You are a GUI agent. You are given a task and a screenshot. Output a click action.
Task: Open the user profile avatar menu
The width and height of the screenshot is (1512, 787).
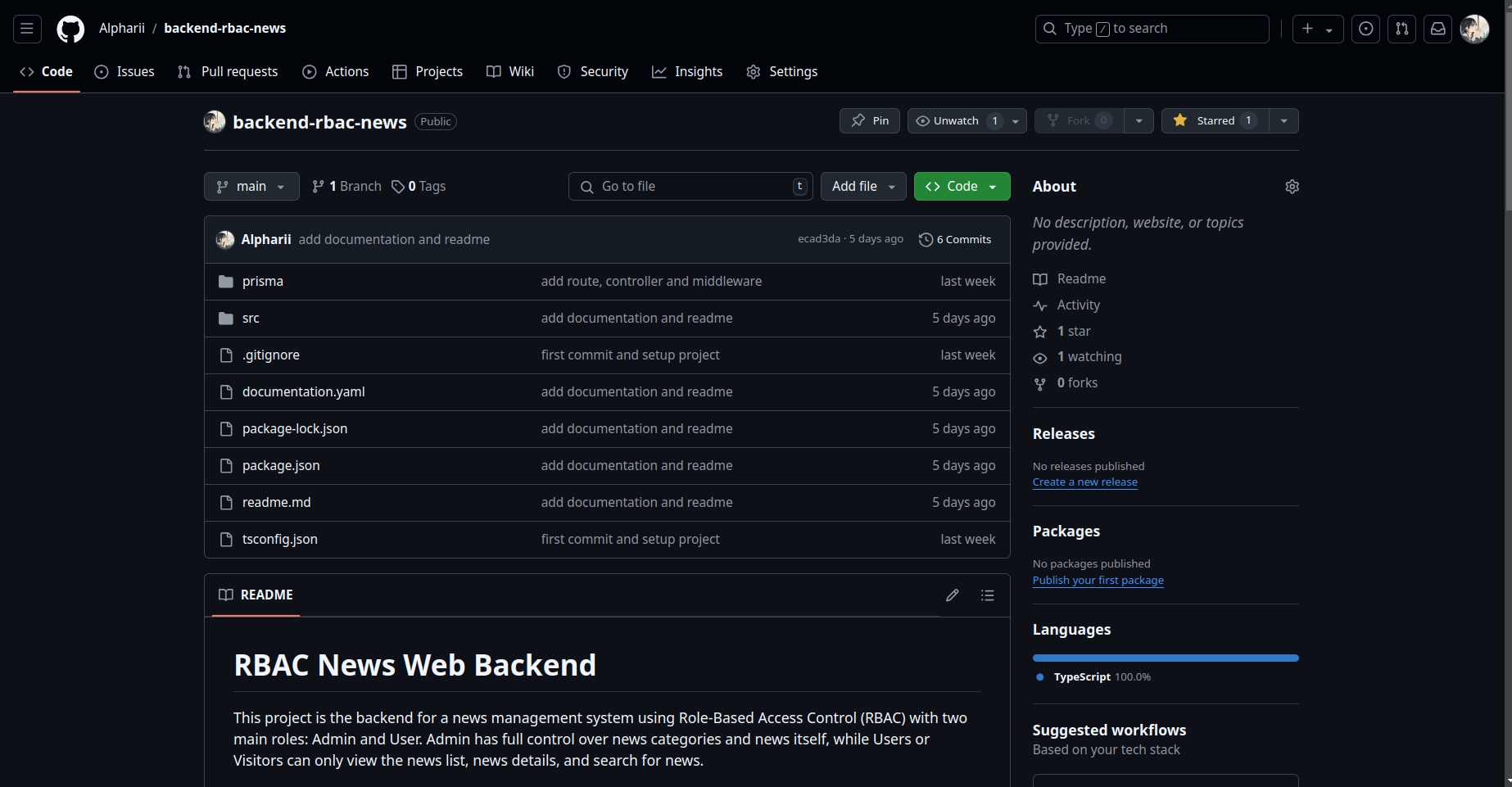[1474, 29]
